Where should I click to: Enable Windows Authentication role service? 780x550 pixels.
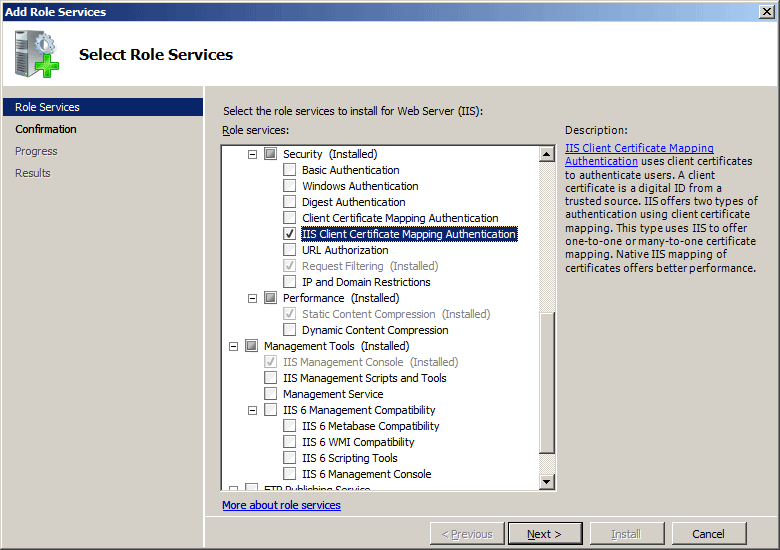click(290, 186)
